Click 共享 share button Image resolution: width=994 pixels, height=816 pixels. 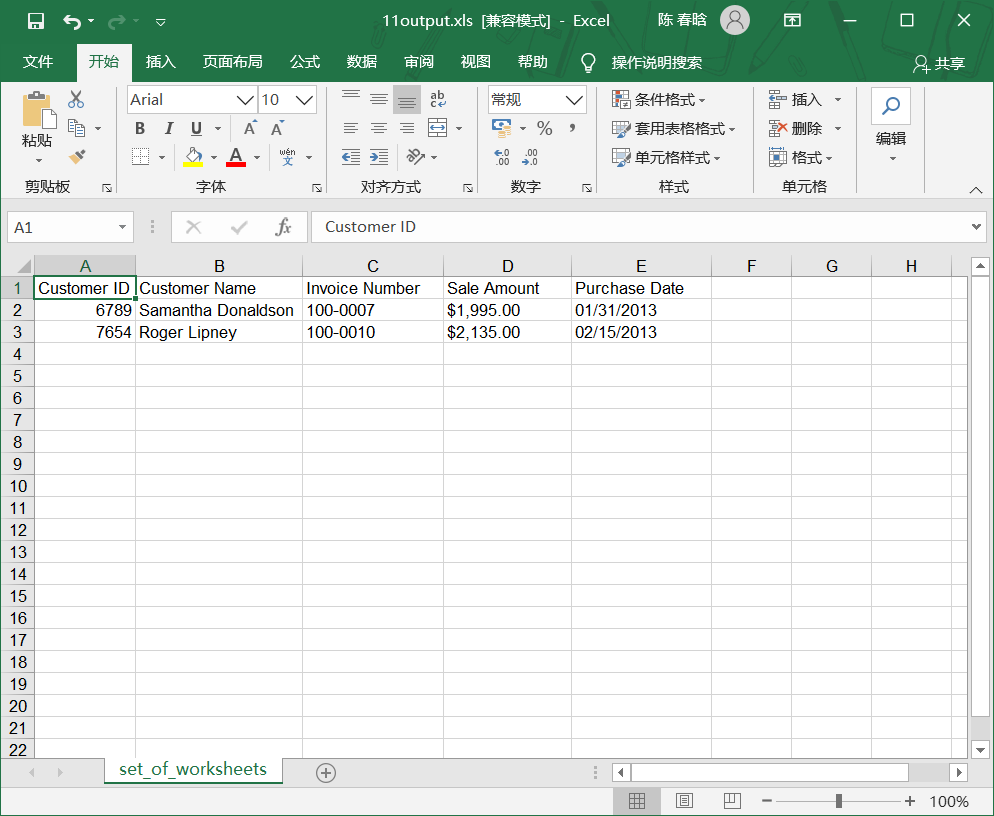(939, 63)
